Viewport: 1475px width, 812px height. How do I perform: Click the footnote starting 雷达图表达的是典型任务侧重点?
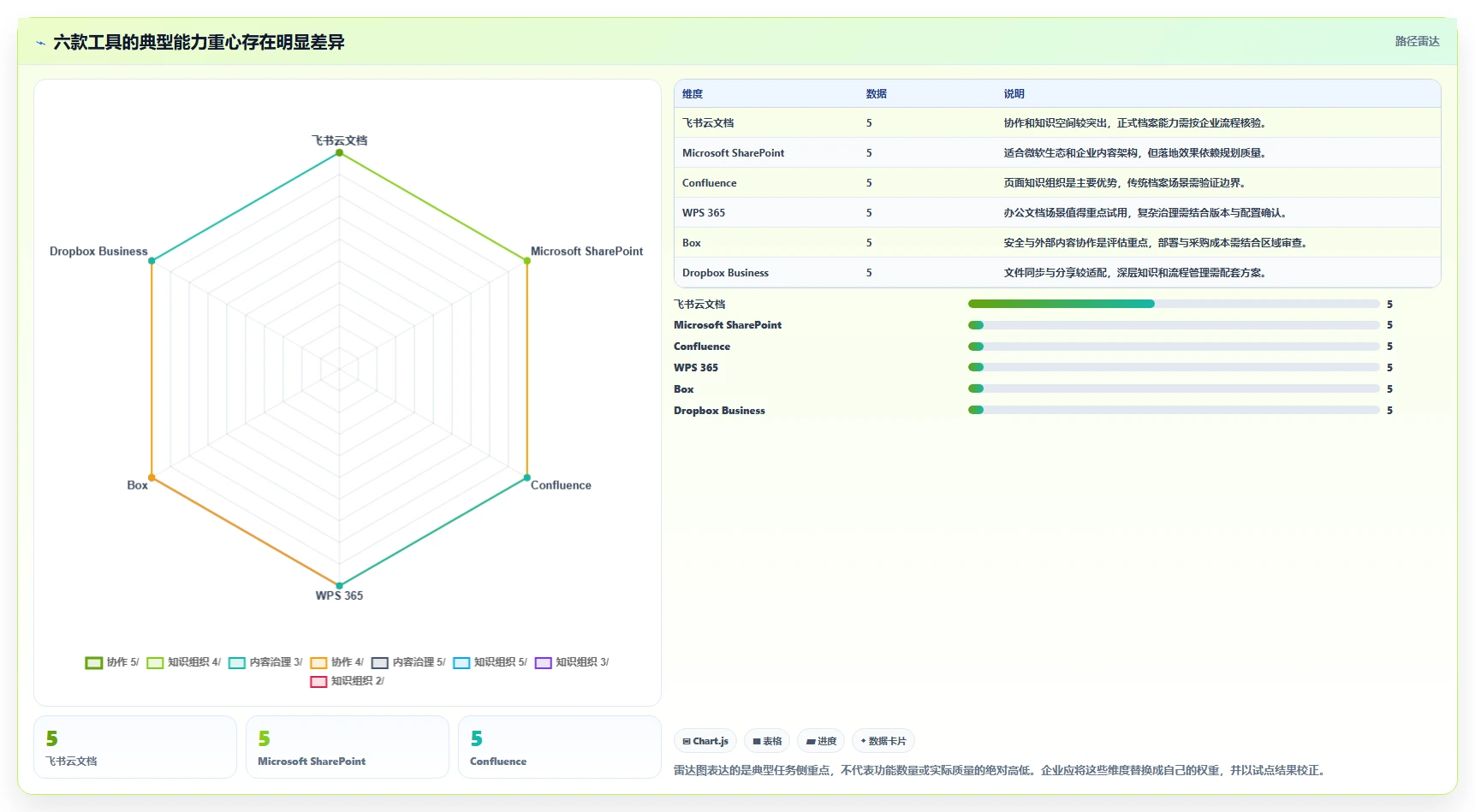pyautogui.click(x=1002, y=771)
